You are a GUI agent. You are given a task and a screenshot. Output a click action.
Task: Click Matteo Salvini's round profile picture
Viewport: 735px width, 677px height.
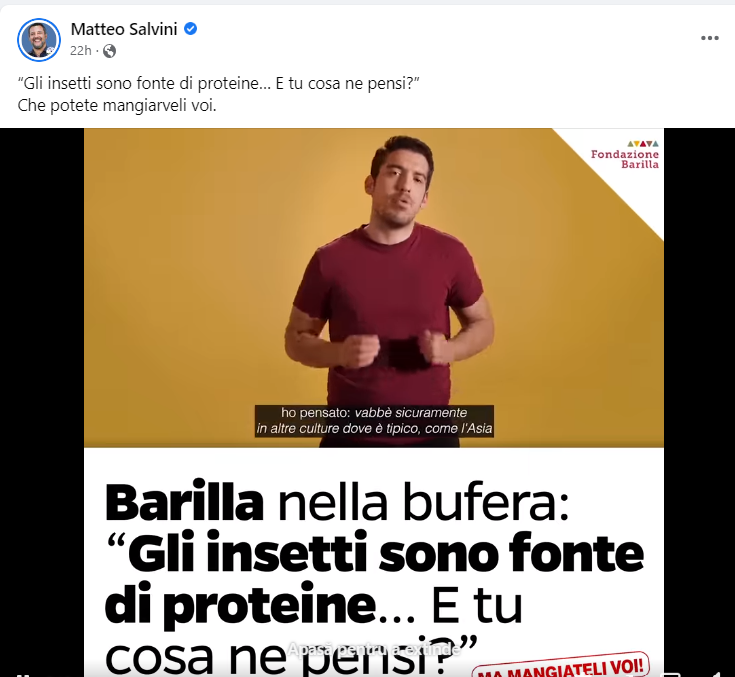point(39,40)
